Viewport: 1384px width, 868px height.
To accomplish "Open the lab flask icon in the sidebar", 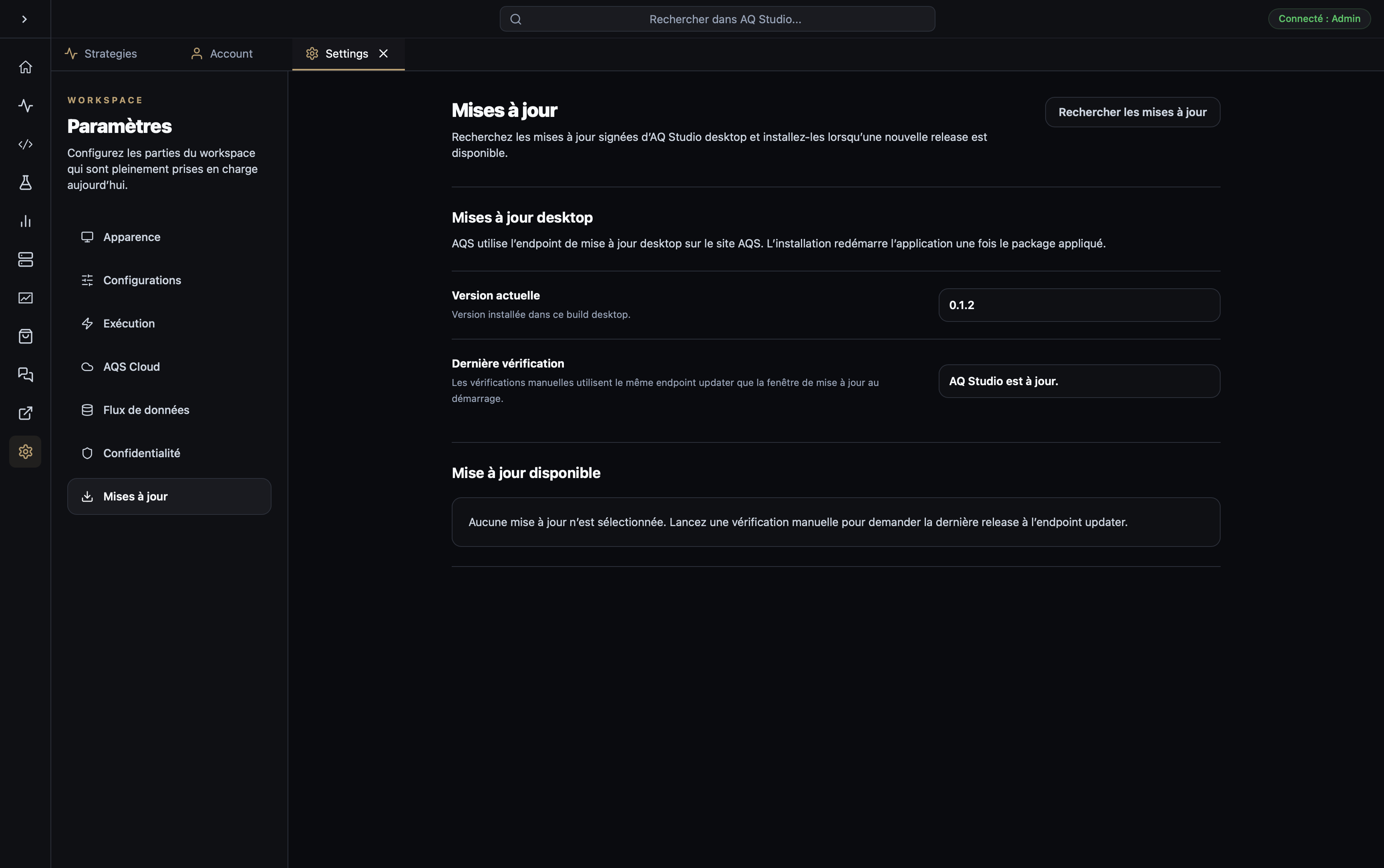I will (x=25, y=183).
